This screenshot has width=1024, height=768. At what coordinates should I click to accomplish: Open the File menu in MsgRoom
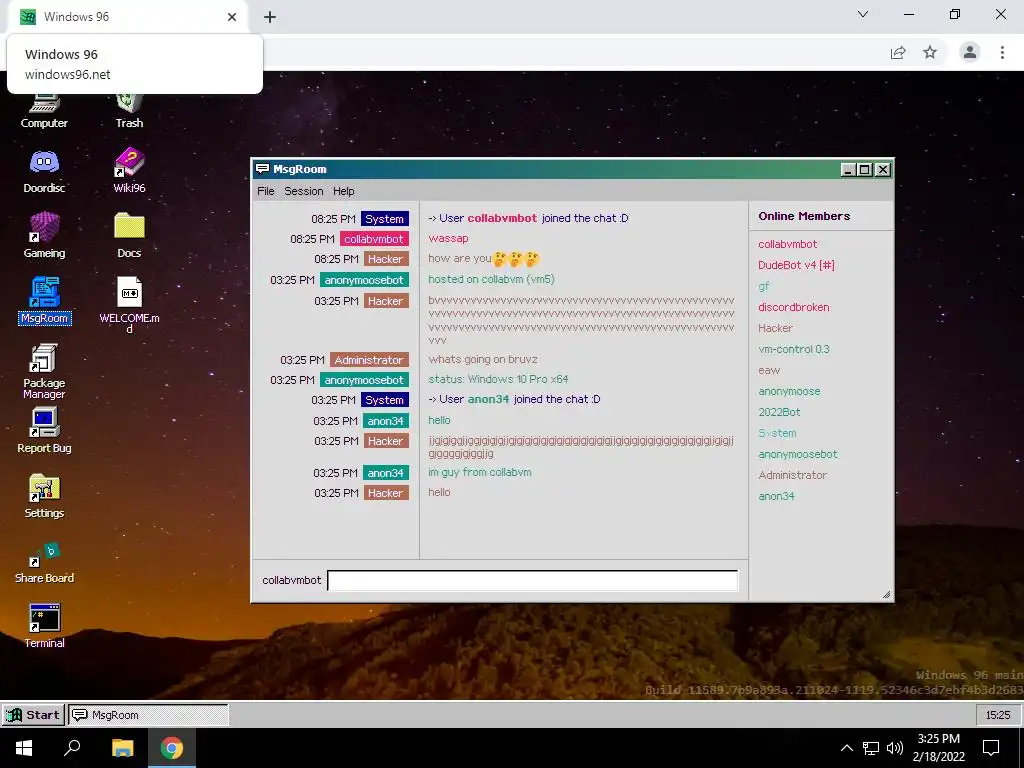point(266,191)
